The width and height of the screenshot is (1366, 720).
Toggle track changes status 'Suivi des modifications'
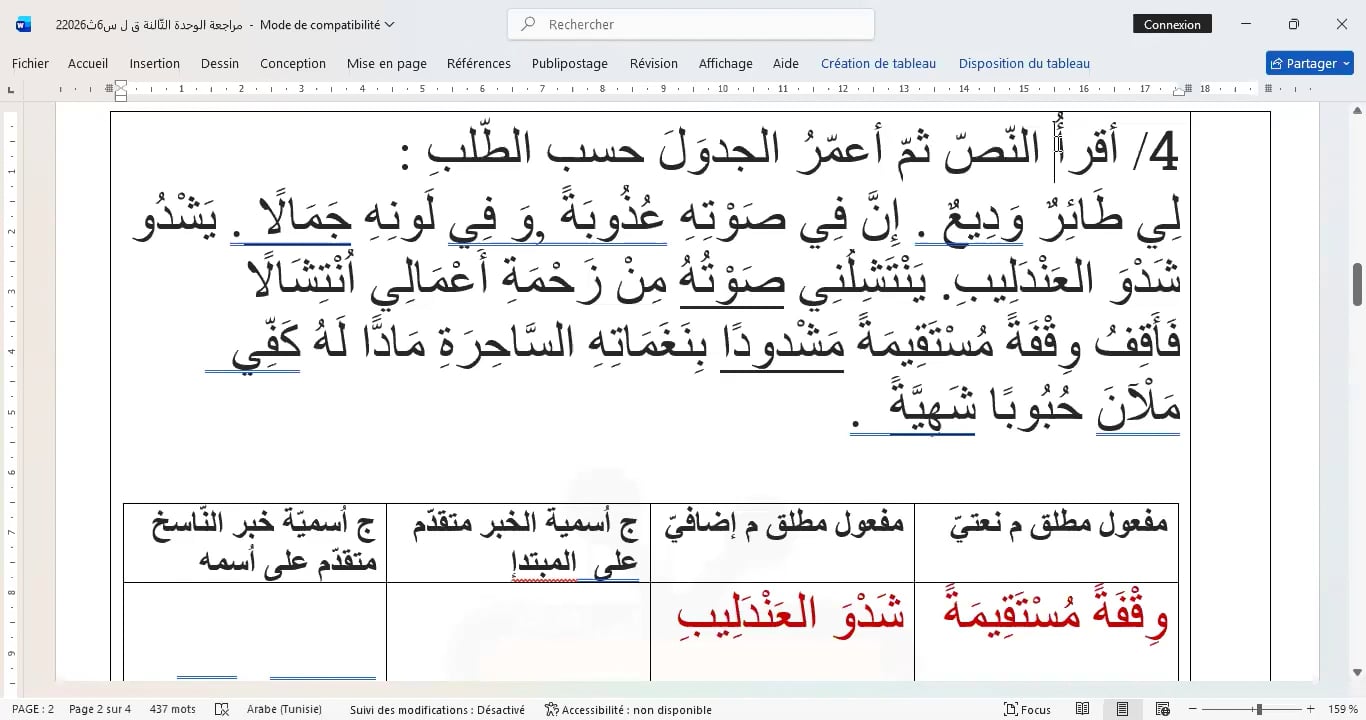437,709
